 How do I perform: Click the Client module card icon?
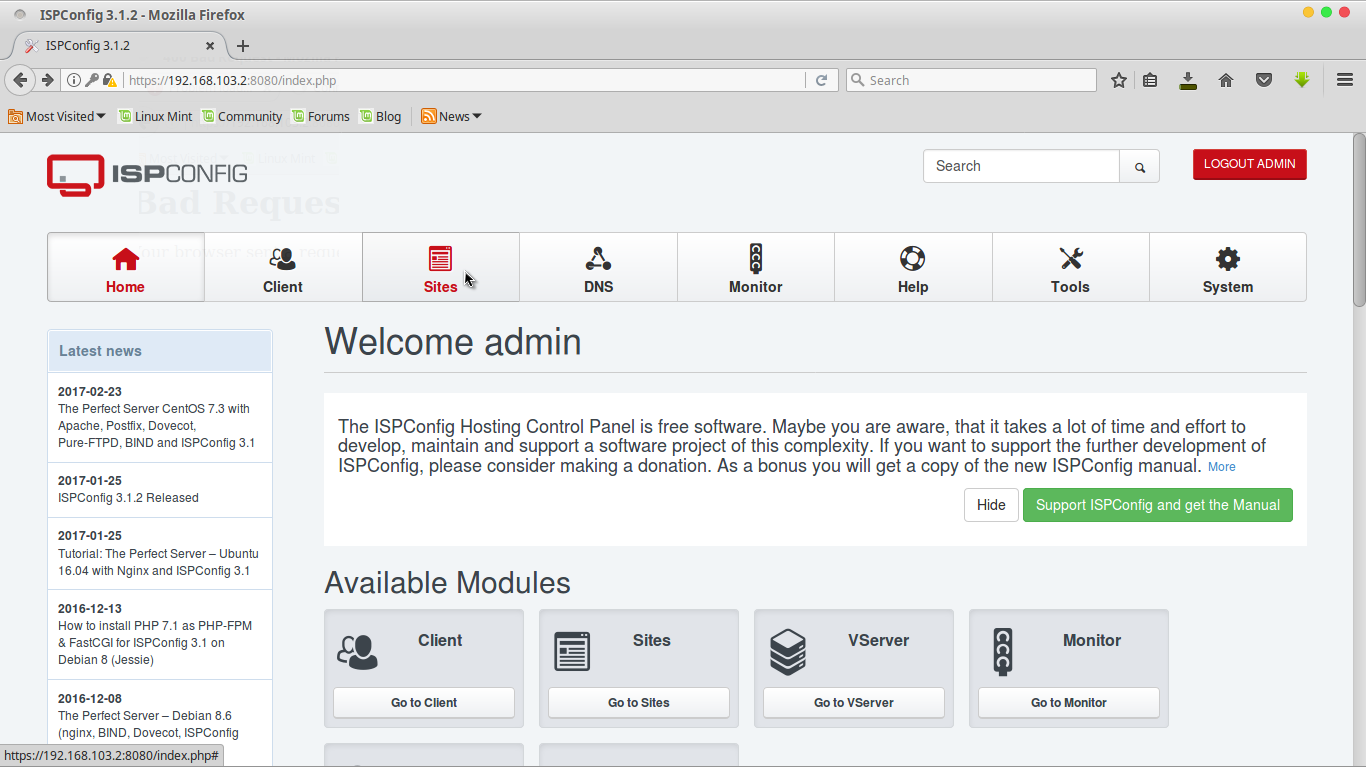357,652
